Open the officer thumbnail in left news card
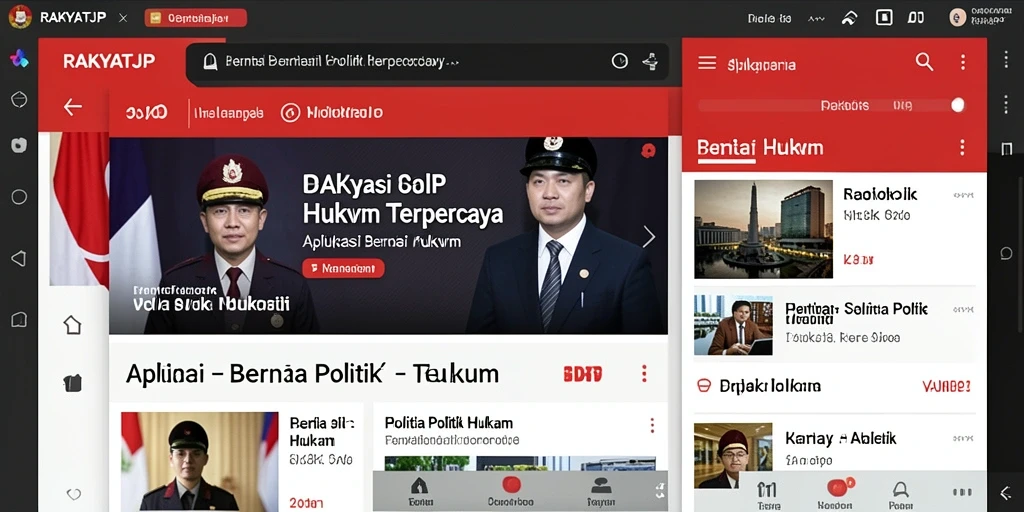Screen dimensions: 1024x512 pos(200,461)
